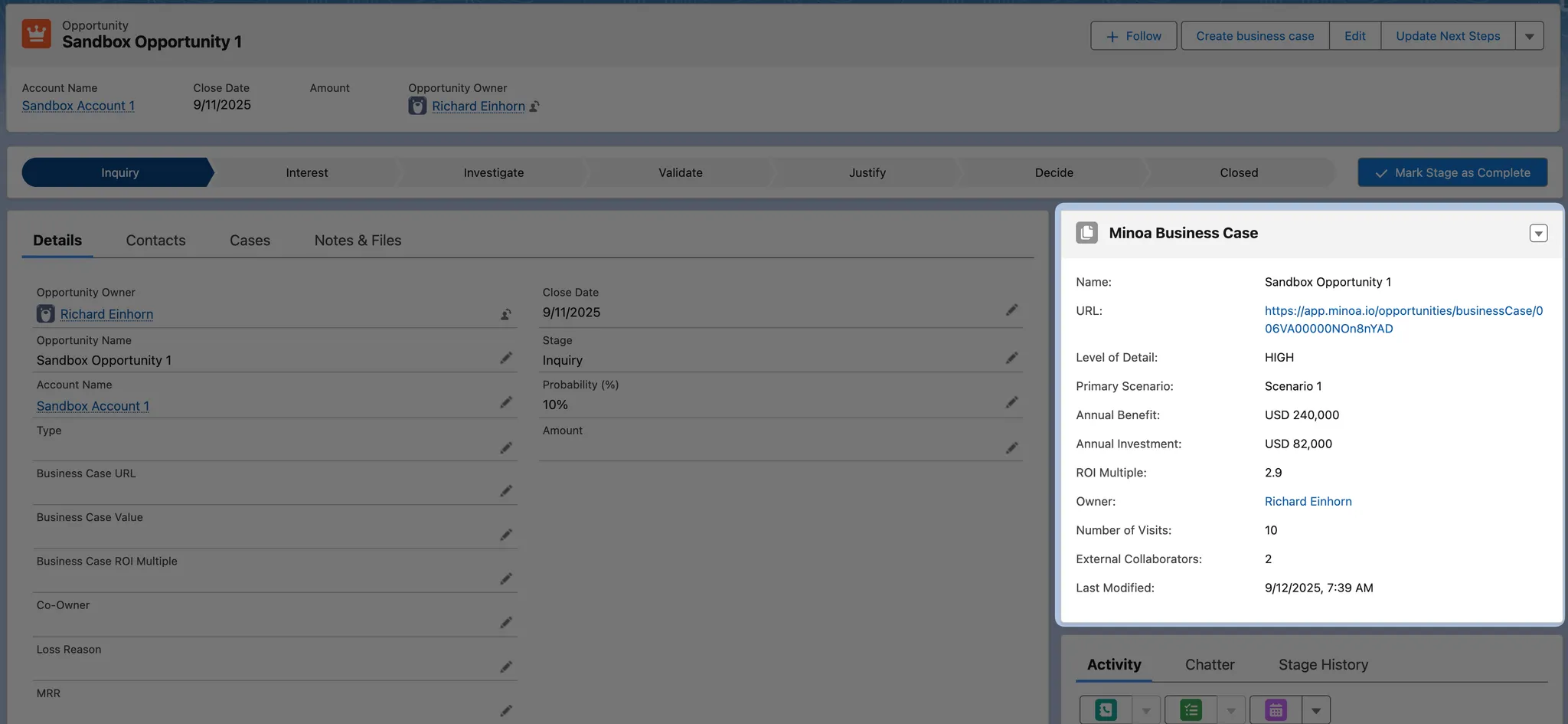
Task: Click Level of Detail value HIGH
Action: point(1279,358)
